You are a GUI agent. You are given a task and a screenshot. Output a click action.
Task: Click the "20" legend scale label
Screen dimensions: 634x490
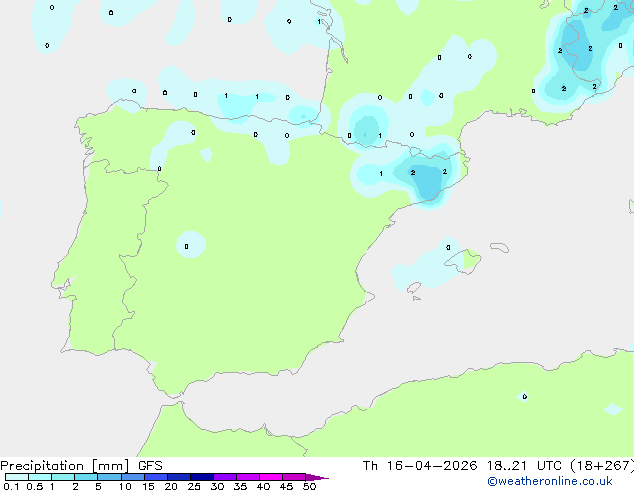click(x=171, y=486)
